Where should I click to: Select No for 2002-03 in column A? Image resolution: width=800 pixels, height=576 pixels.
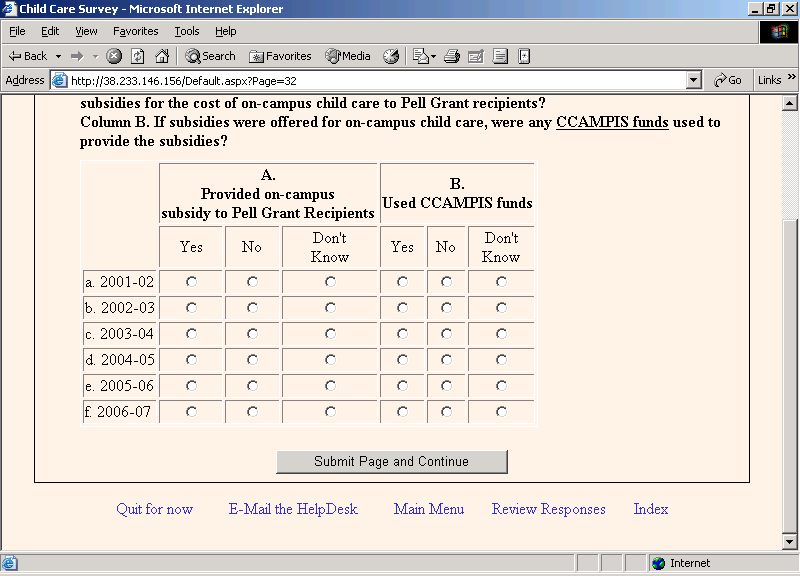coord(252,308)
